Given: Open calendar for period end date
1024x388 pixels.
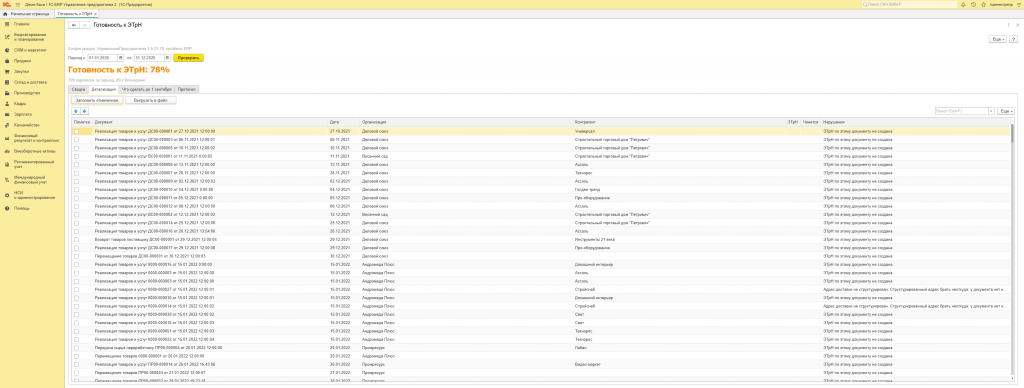Looking at the screenshot, I should (x=166, y=57).
